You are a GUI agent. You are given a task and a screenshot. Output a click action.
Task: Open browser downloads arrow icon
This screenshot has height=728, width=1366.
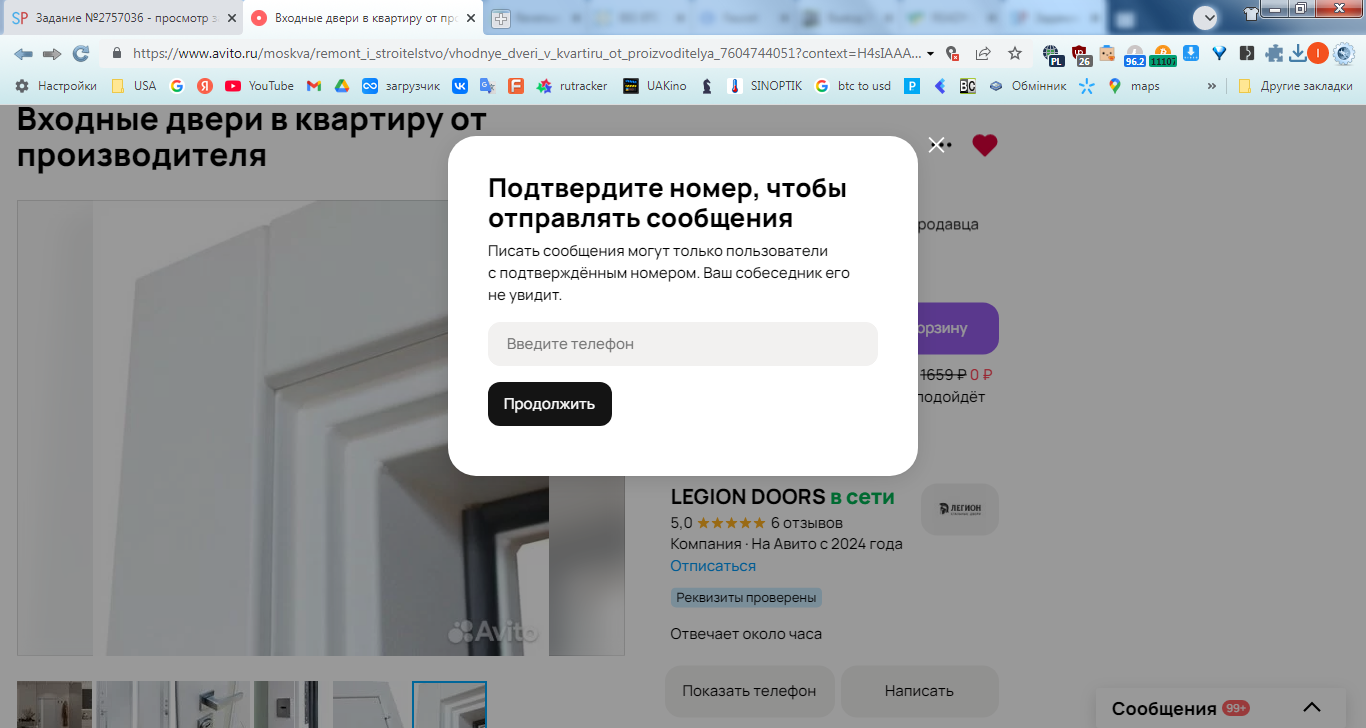pos(1297,54)
